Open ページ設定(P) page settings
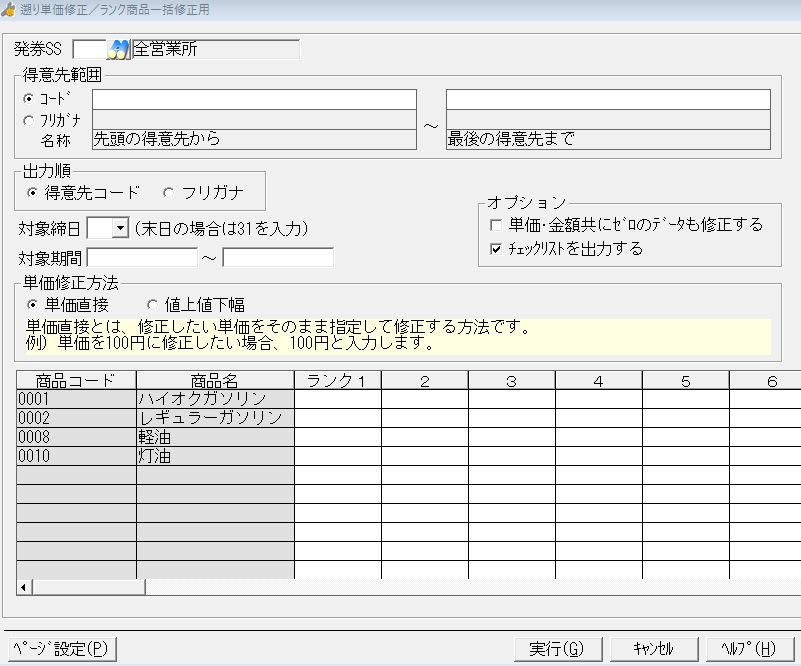Viewport: 801px width, 666px height. coord(60,648)
